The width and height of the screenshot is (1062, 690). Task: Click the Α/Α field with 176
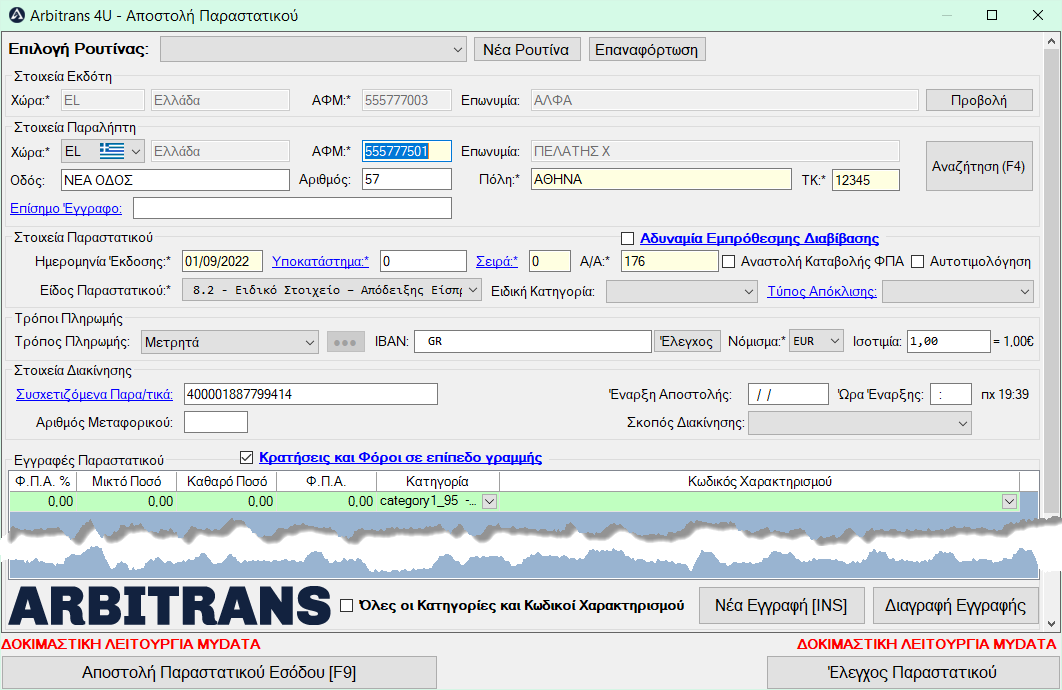669,261
